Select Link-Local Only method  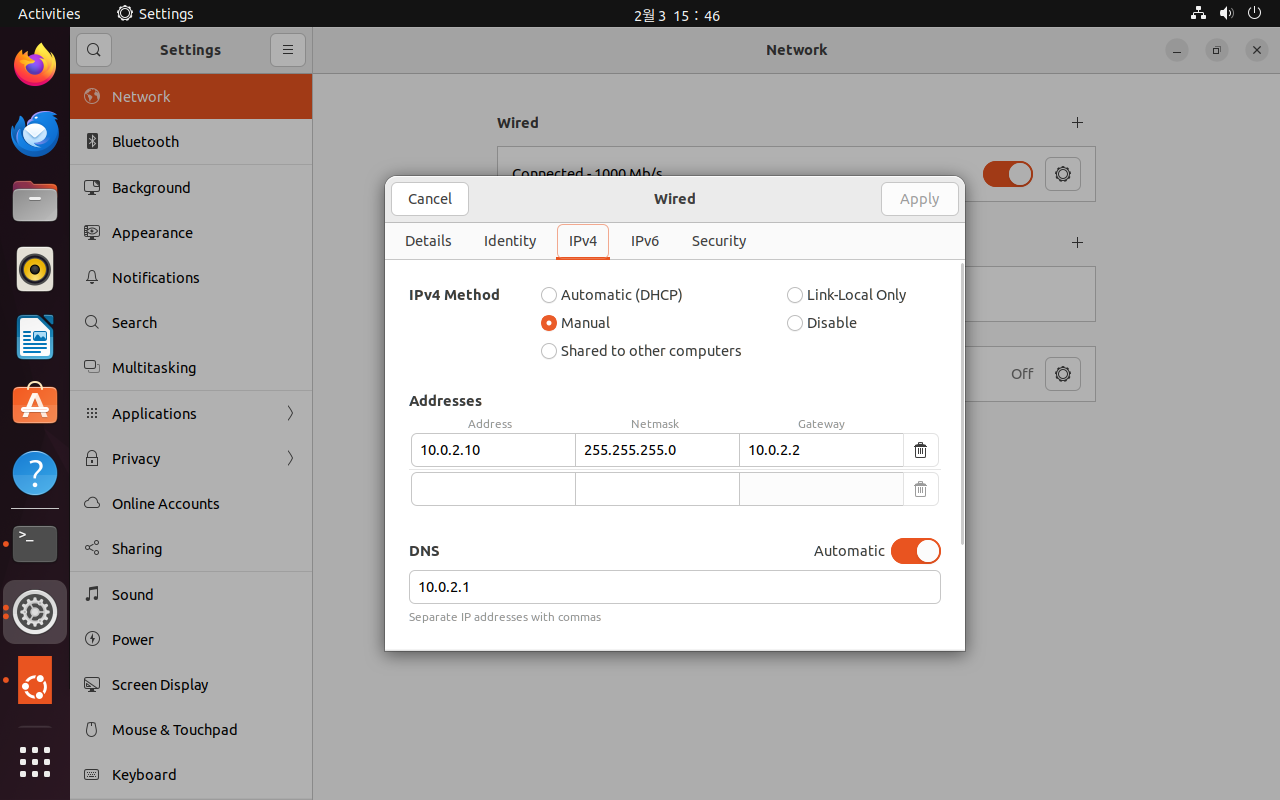[x=847, y=295]
